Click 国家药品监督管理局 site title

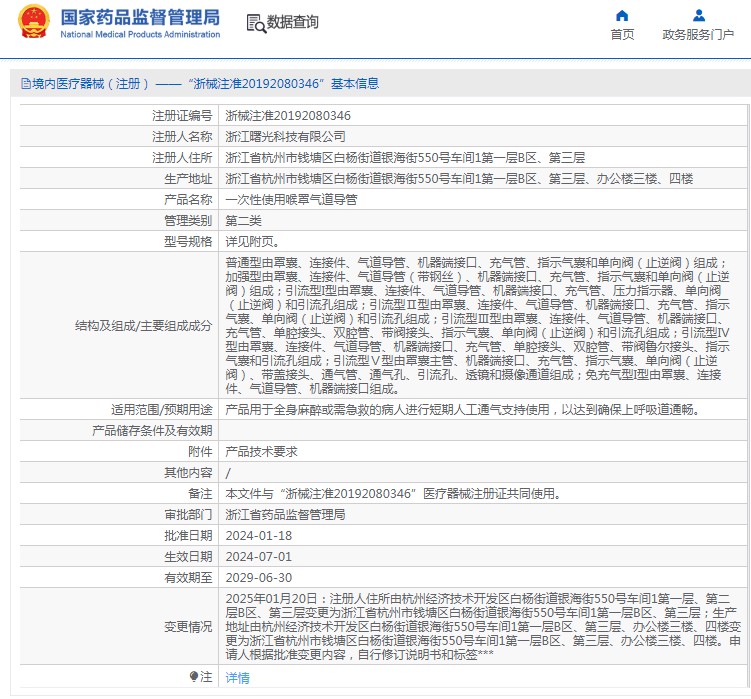(x=140, y=18)
